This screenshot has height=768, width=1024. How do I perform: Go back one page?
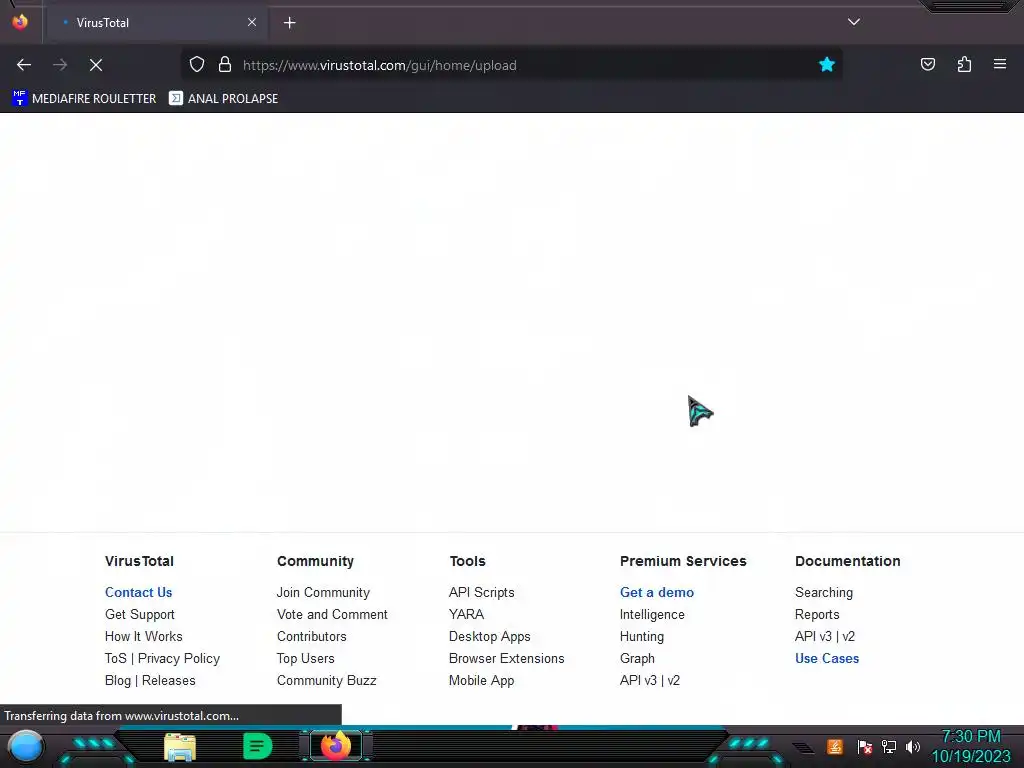(x=24, y=65)
